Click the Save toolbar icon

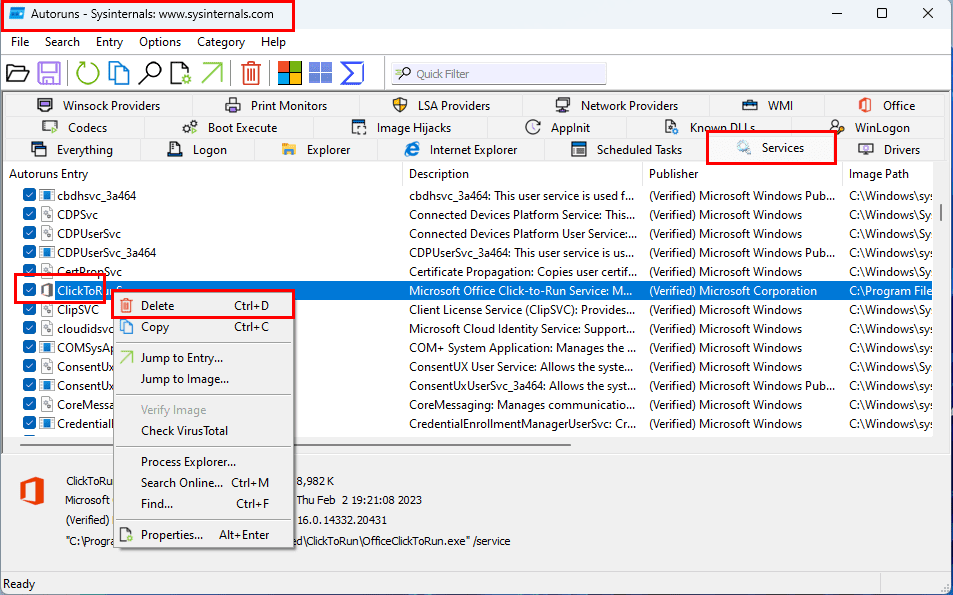49,74
